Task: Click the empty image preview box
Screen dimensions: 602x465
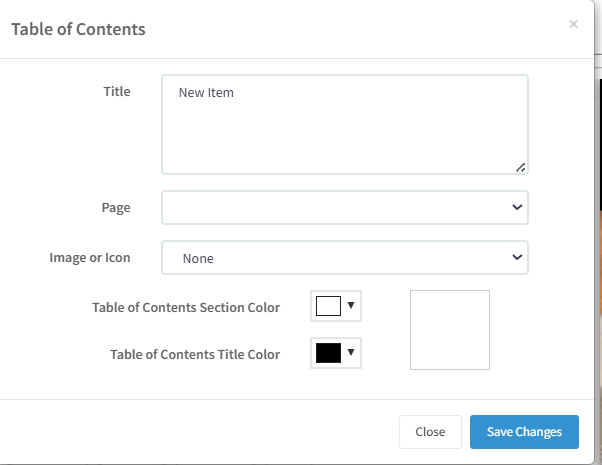Action: click(x=450, y=330)
